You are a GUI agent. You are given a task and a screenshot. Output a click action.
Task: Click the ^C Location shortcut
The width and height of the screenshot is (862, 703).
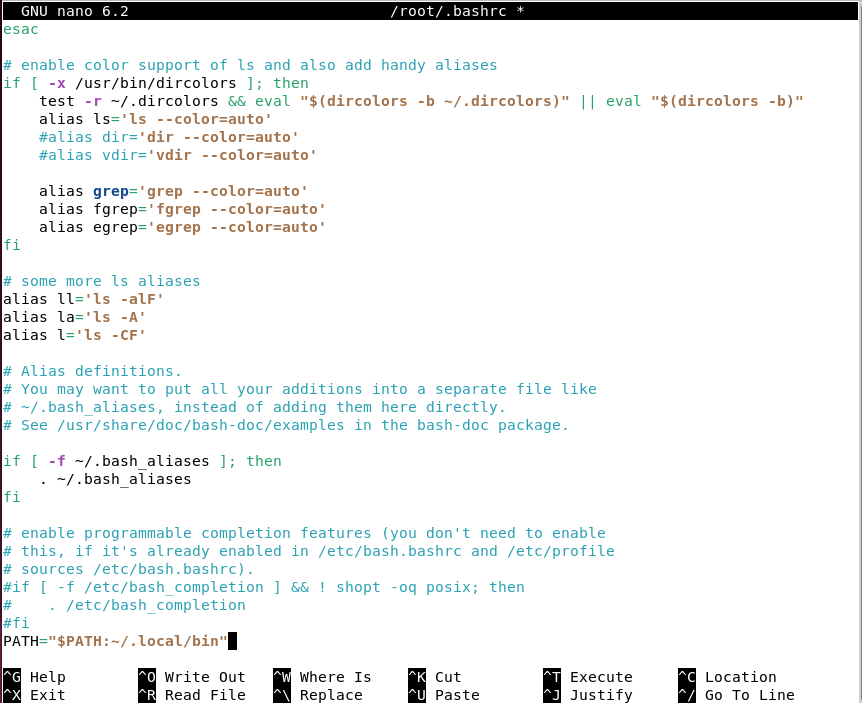tap(727, 677)
